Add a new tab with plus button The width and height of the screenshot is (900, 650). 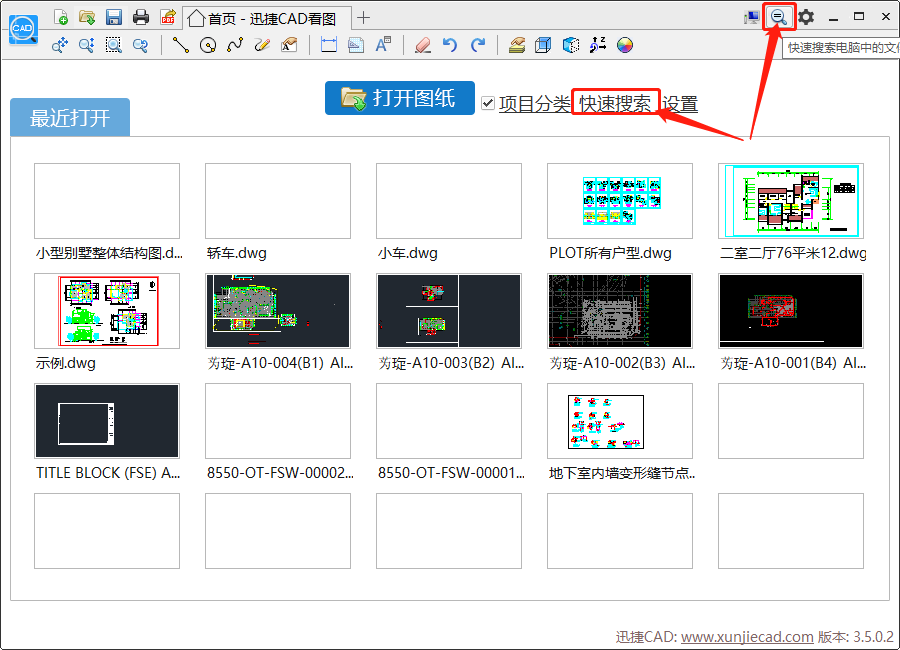pos(363,18)
